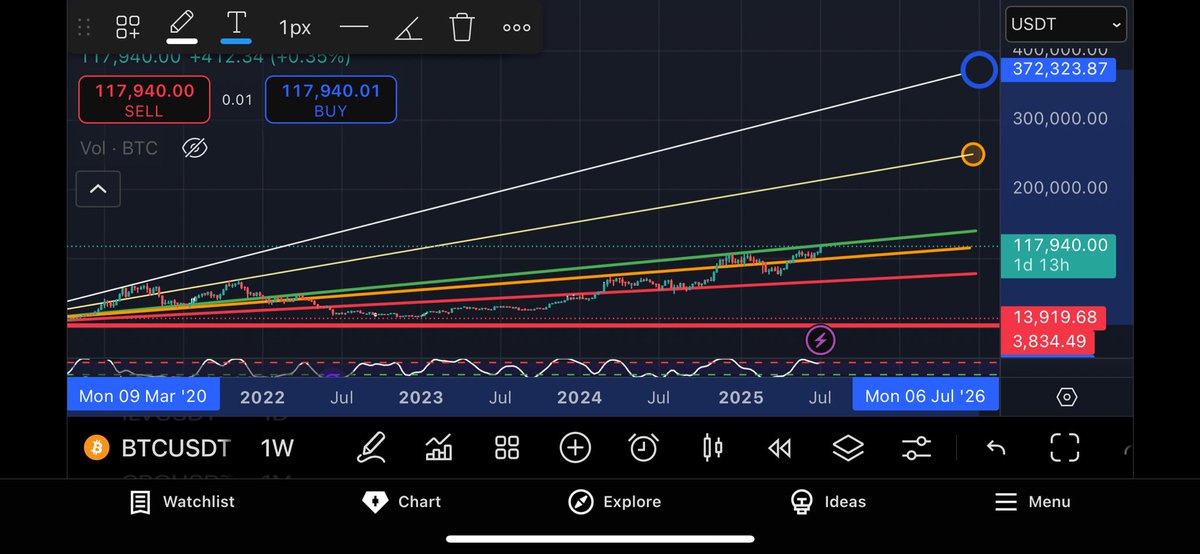Tap the blue BUY 117,940.01 button

(x=330, y=100)
